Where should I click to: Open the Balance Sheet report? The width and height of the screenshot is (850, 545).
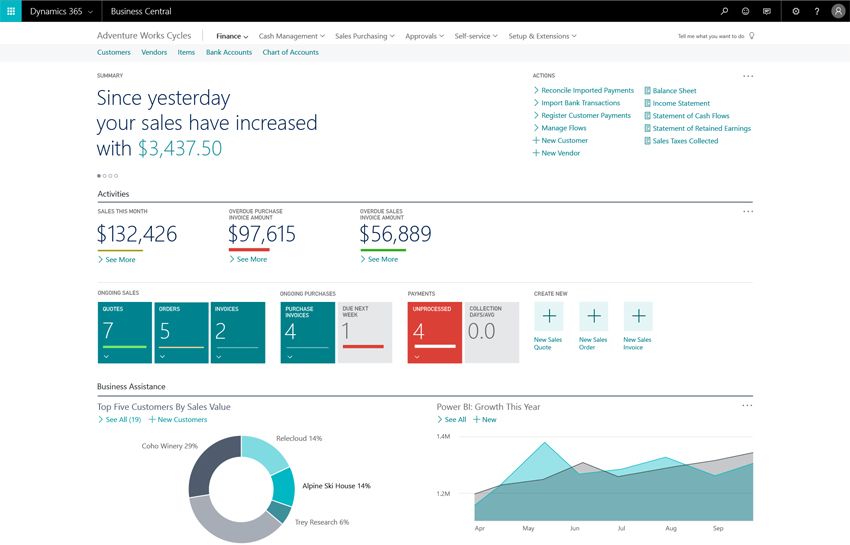(670, 91)
